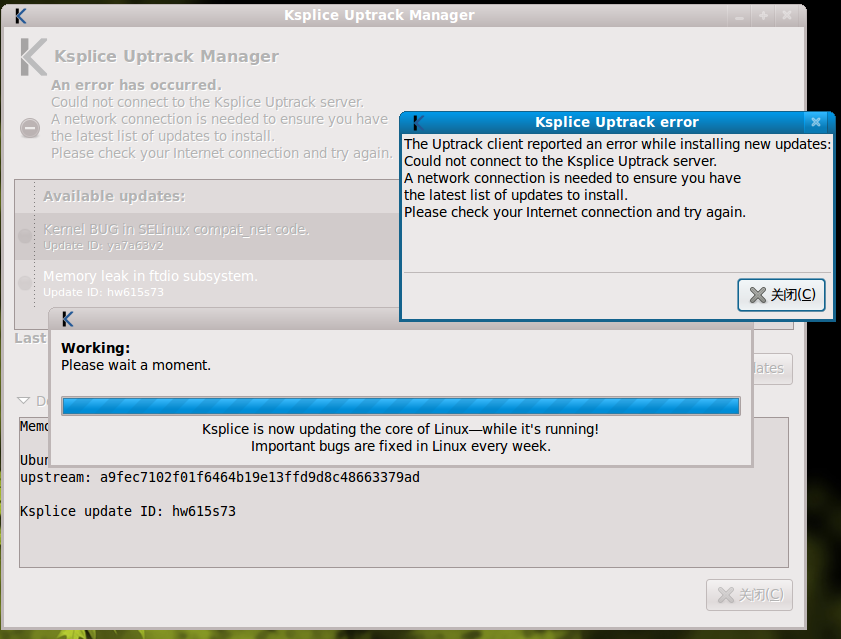Click the K icon in the Uptrack Manager titlebar
The image size is (841, 639).
[21, 16]
